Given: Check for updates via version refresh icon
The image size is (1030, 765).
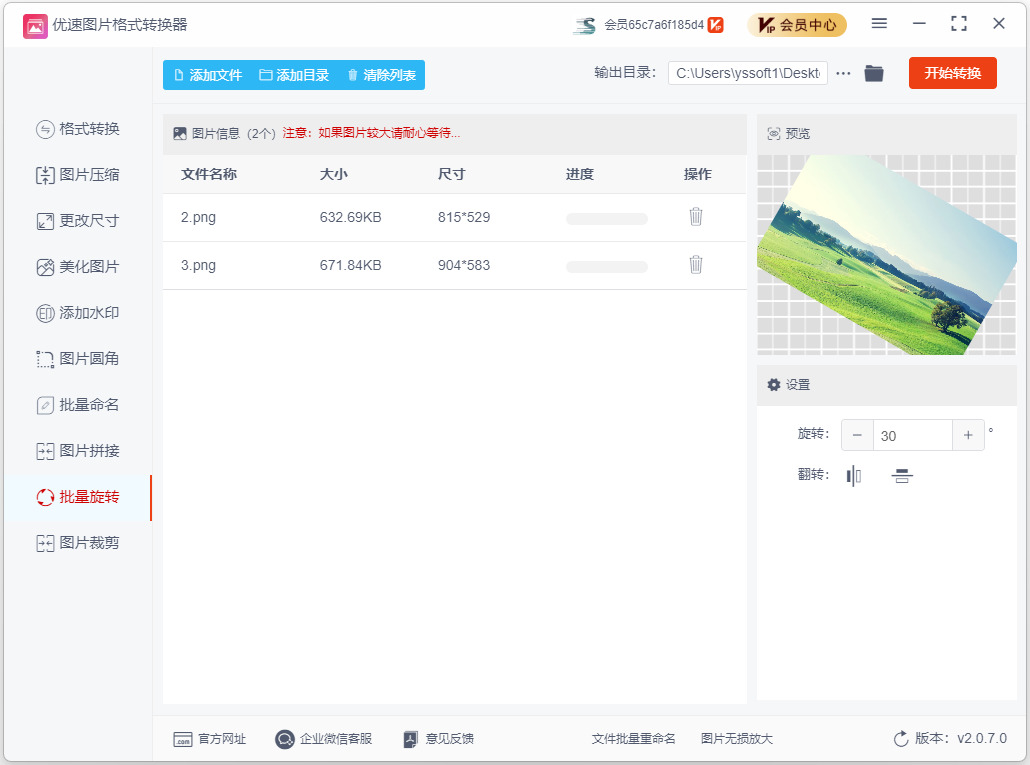Looking at the screenshot, I should tap(901, 739).
